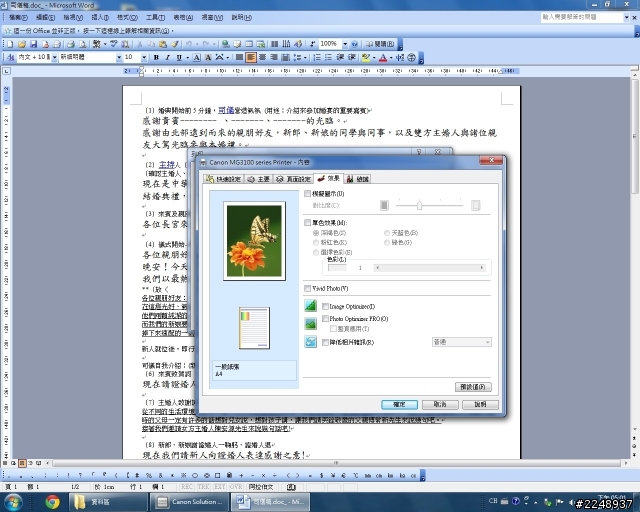Select the pink radio button (K)
This screenshot has width=640, height=512.
tap(316, 243)
